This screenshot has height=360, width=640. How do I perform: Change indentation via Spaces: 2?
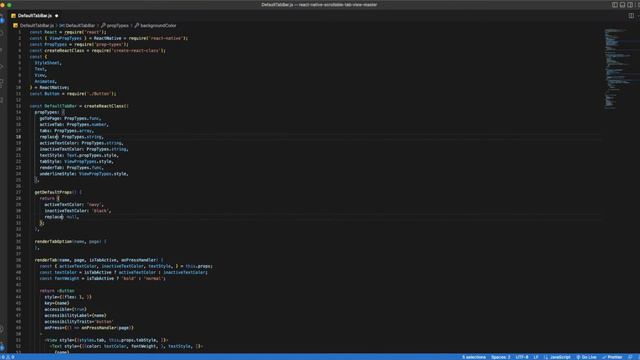pyautogui.click(x=500, y=357)
